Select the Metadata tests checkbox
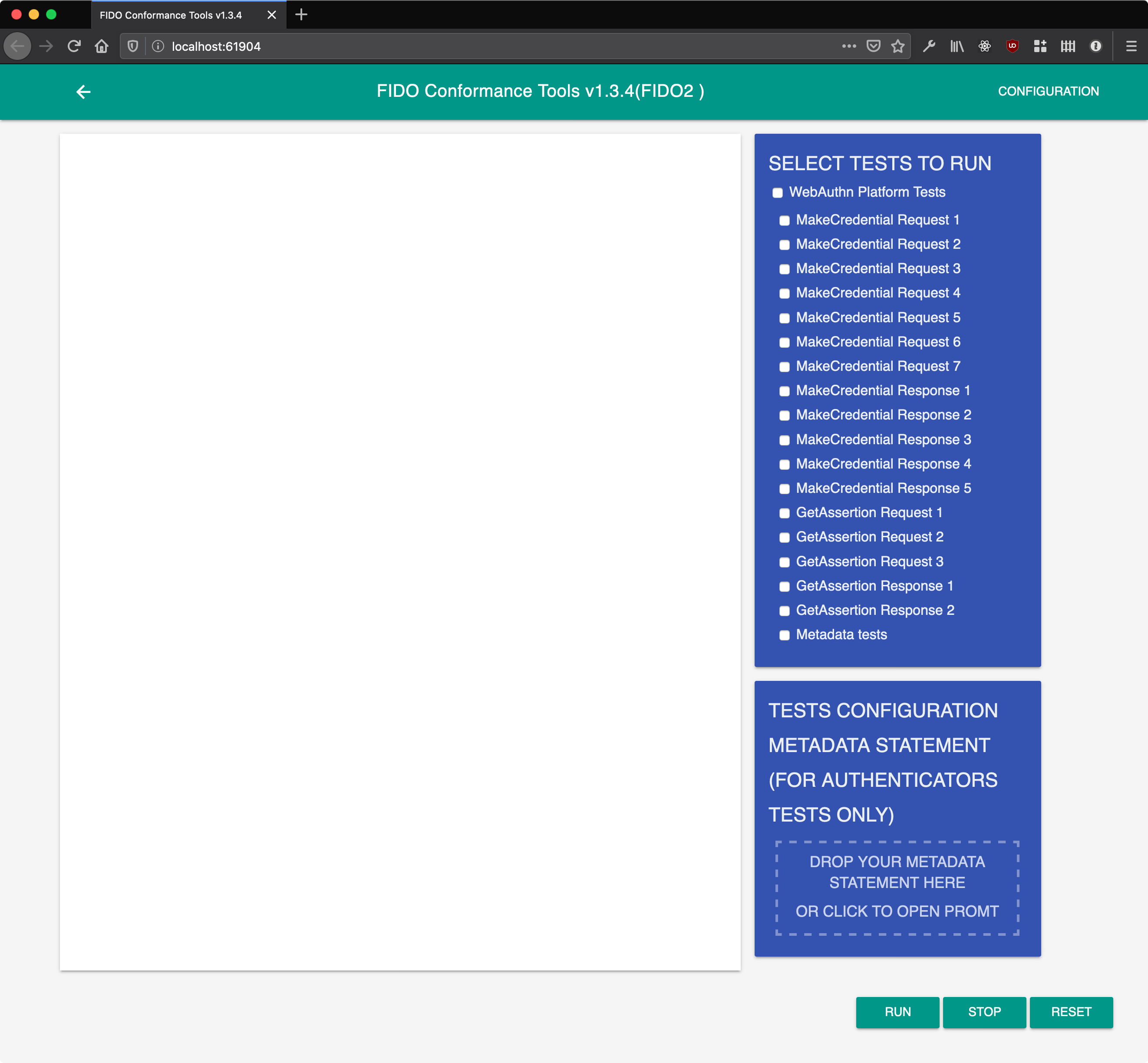Screen dimensions: 1148x1063 point(785,636)
